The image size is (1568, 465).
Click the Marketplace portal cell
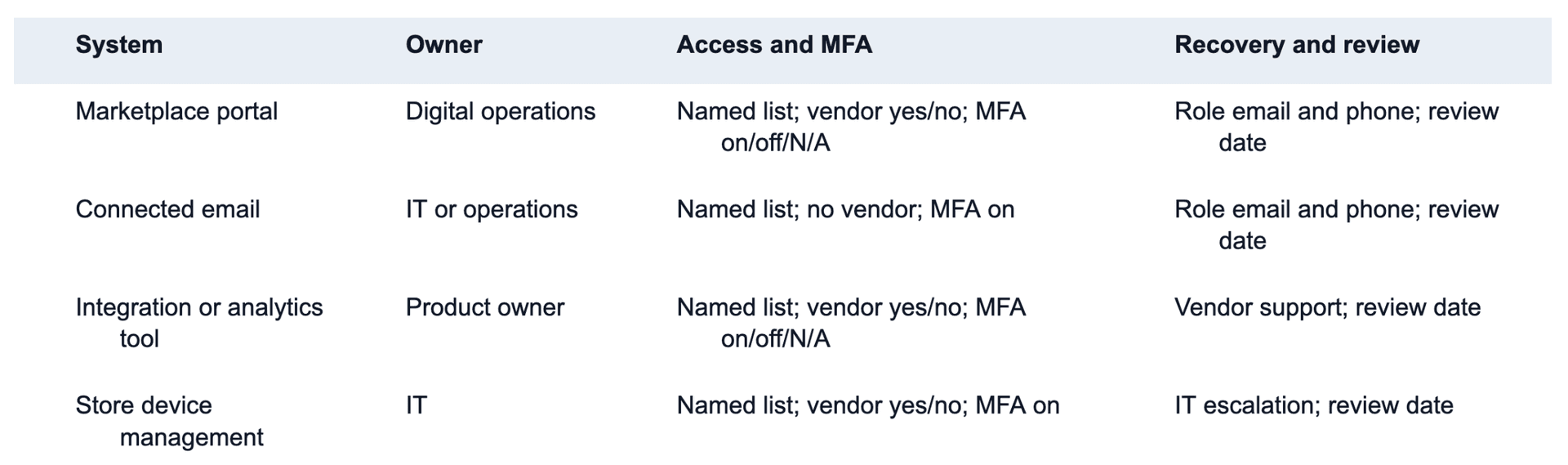(176, 111)
